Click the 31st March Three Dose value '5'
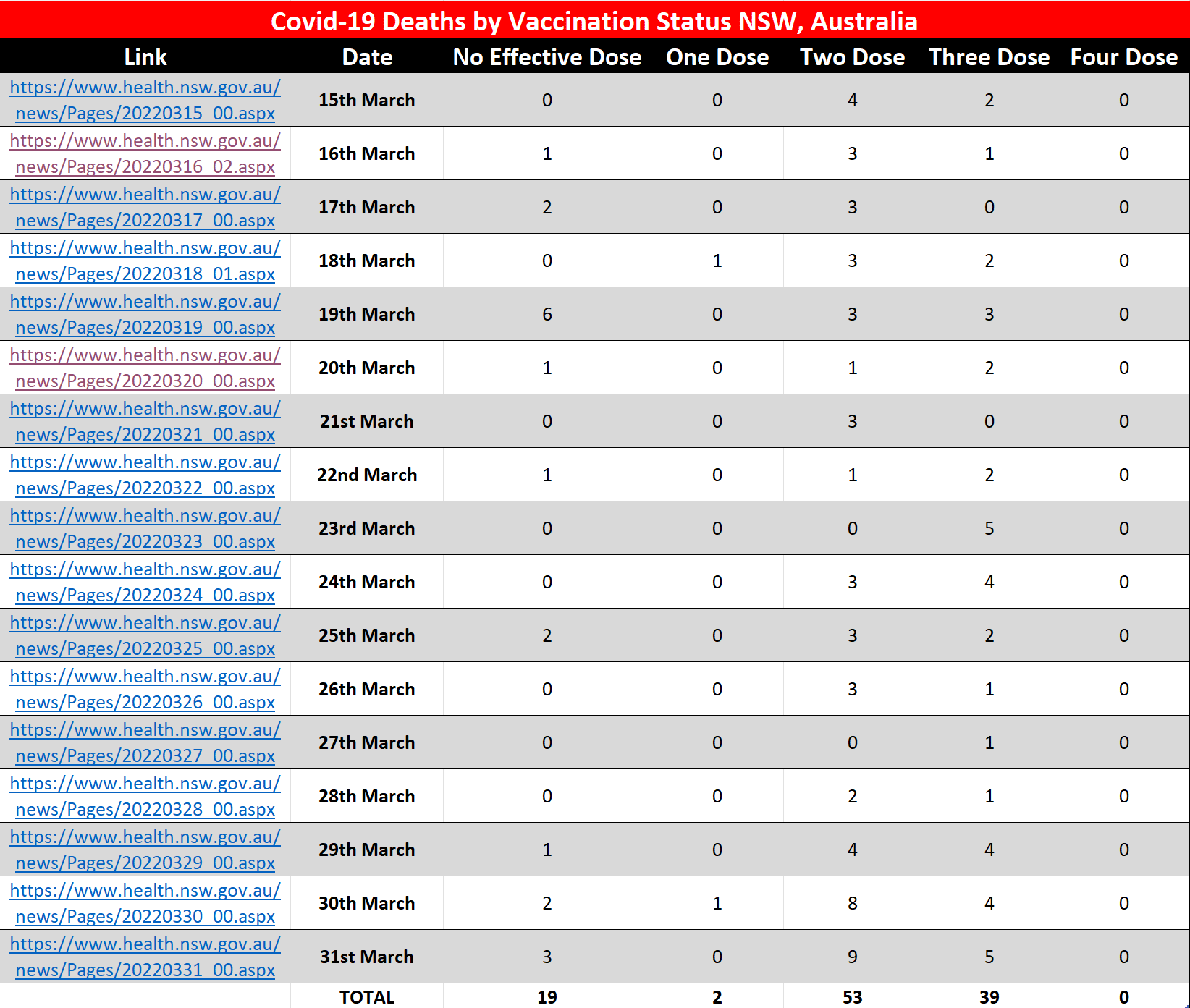The height and width of the screenshot is (1008, 1190). [989, 957]
